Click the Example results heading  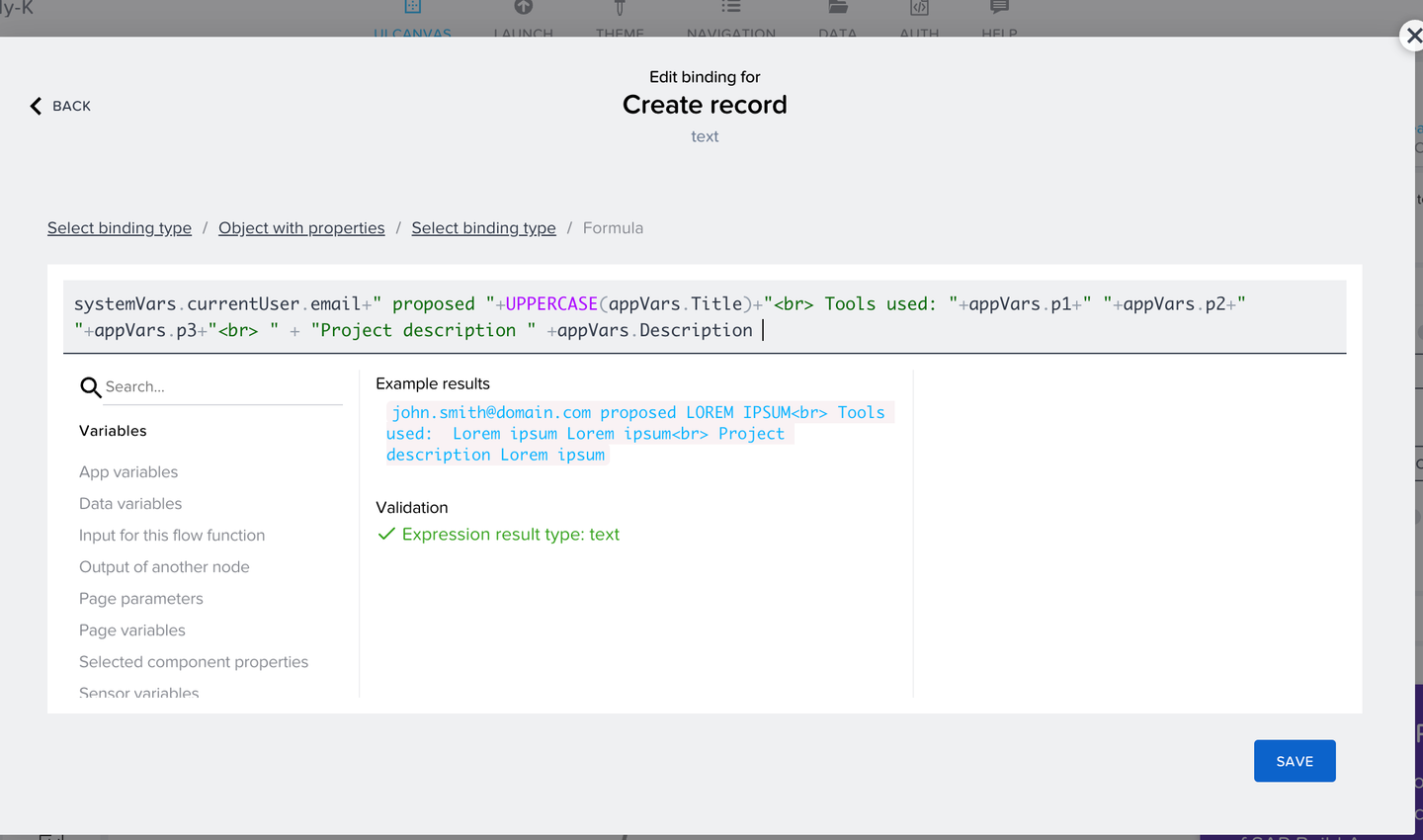[x=433, y=383]
